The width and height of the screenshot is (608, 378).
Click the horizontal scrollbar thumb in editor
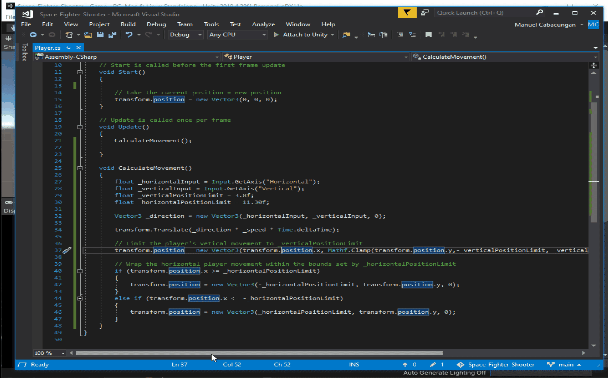click(x=259, y=353)
